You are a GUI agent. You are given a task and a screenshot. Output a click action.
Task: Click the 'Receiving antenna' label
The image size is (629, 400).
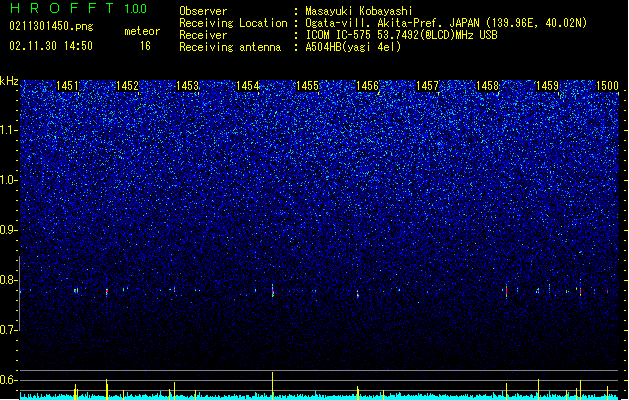230,47
